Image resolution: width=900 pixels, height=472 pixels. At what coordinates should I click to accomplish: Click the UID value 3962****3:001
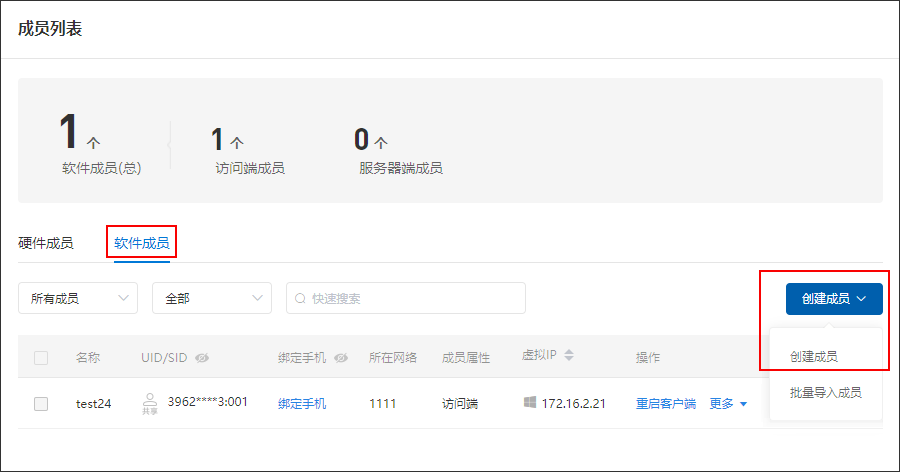tap(207, 401)
